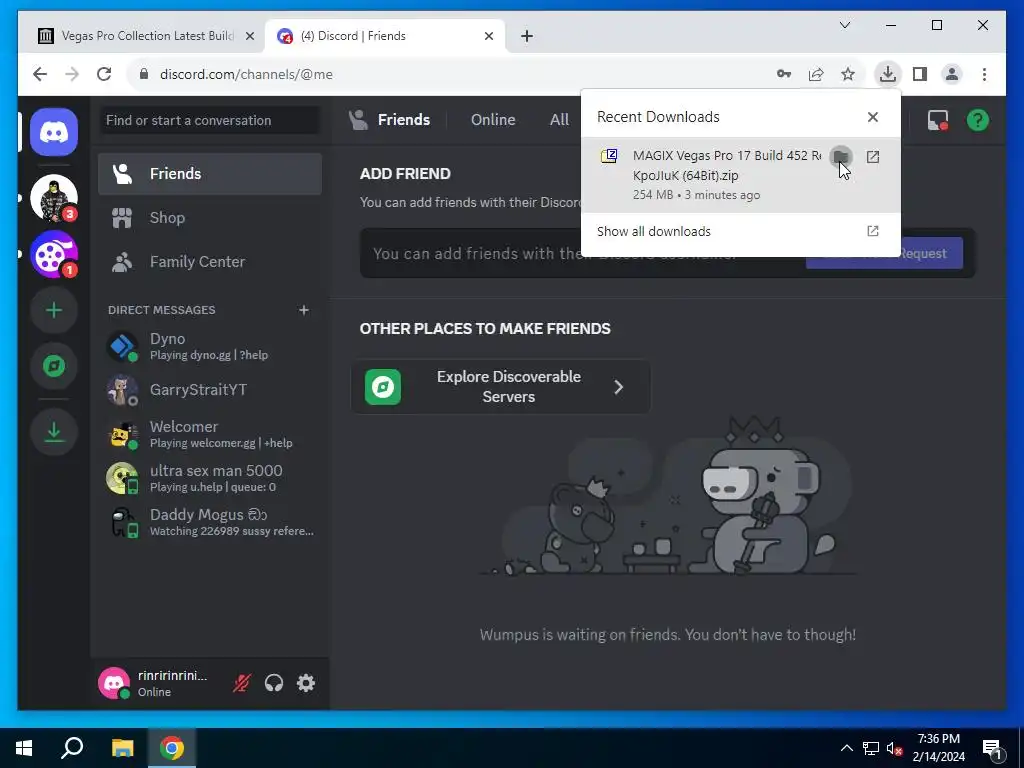Close the Vegas Pro Collection tab

coord(249,37)
